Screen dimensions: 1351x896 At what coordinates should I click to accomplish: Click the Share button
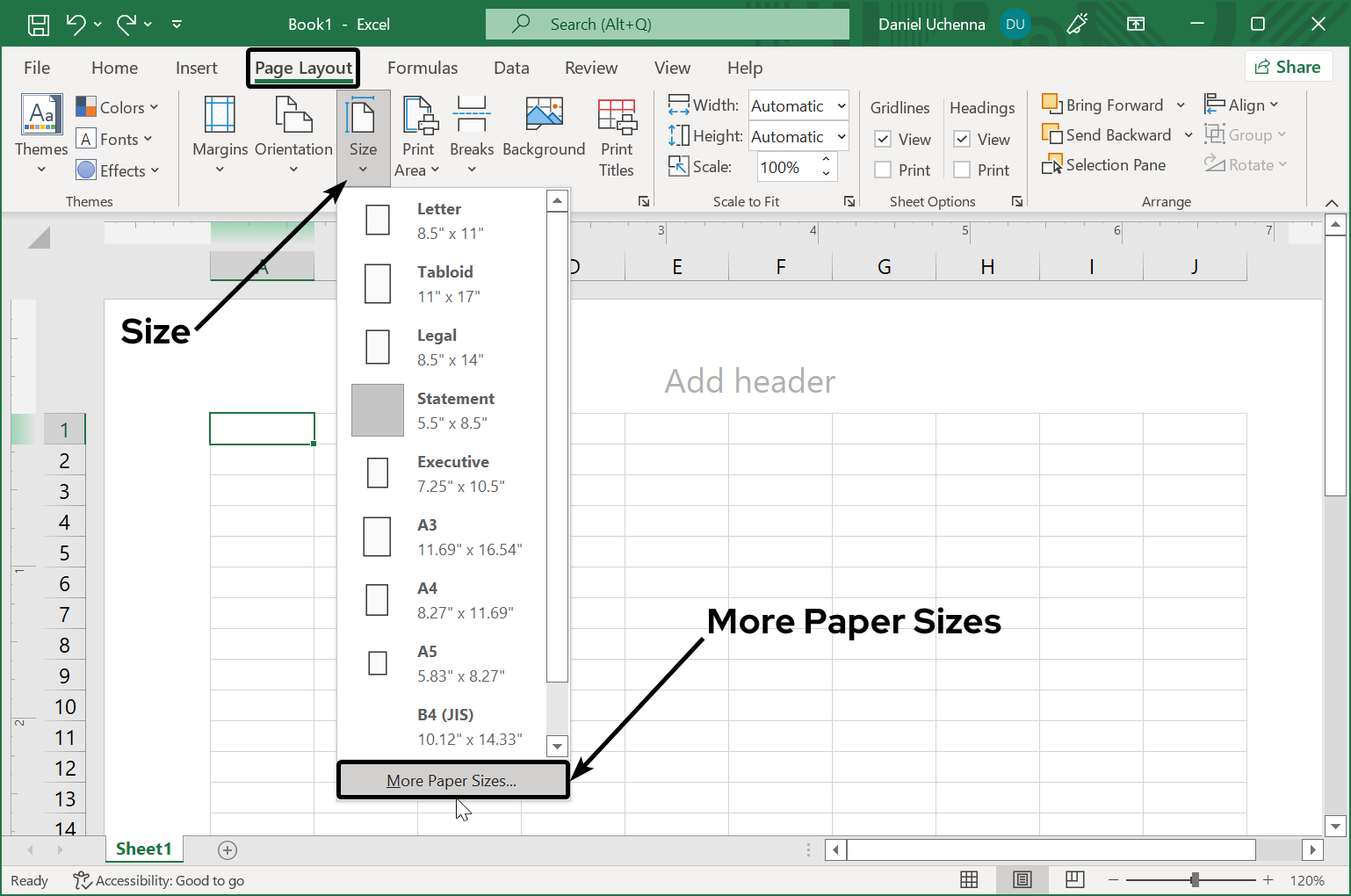pyautogui.click(x=1289, y=66)
